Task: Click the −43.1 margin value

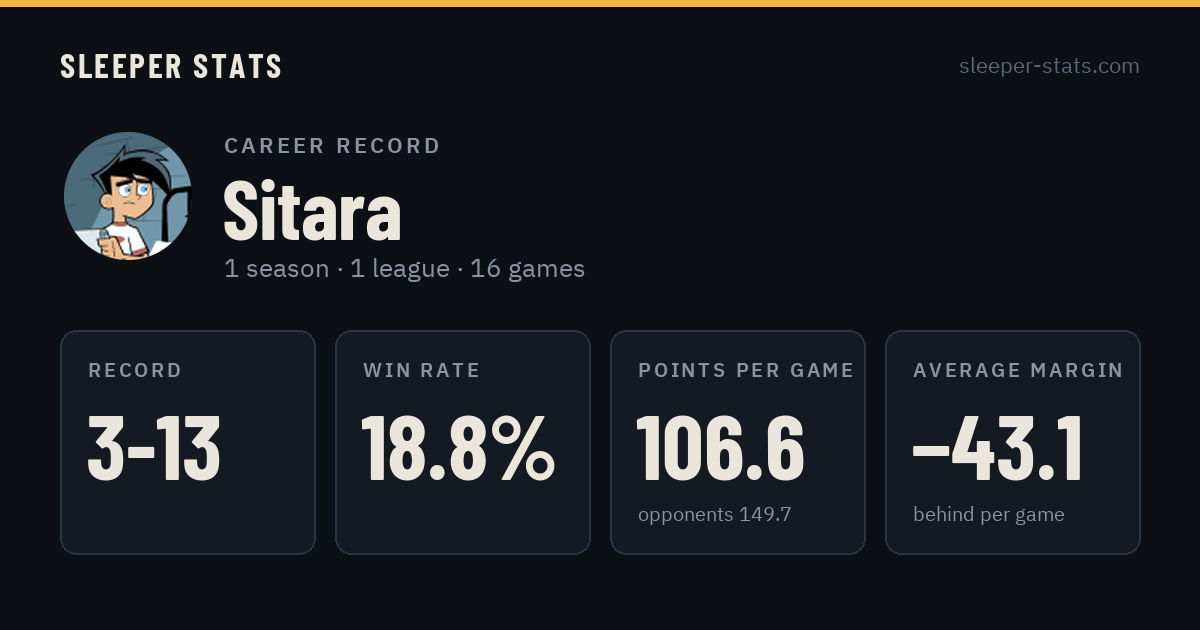Action: coord(998,448)
